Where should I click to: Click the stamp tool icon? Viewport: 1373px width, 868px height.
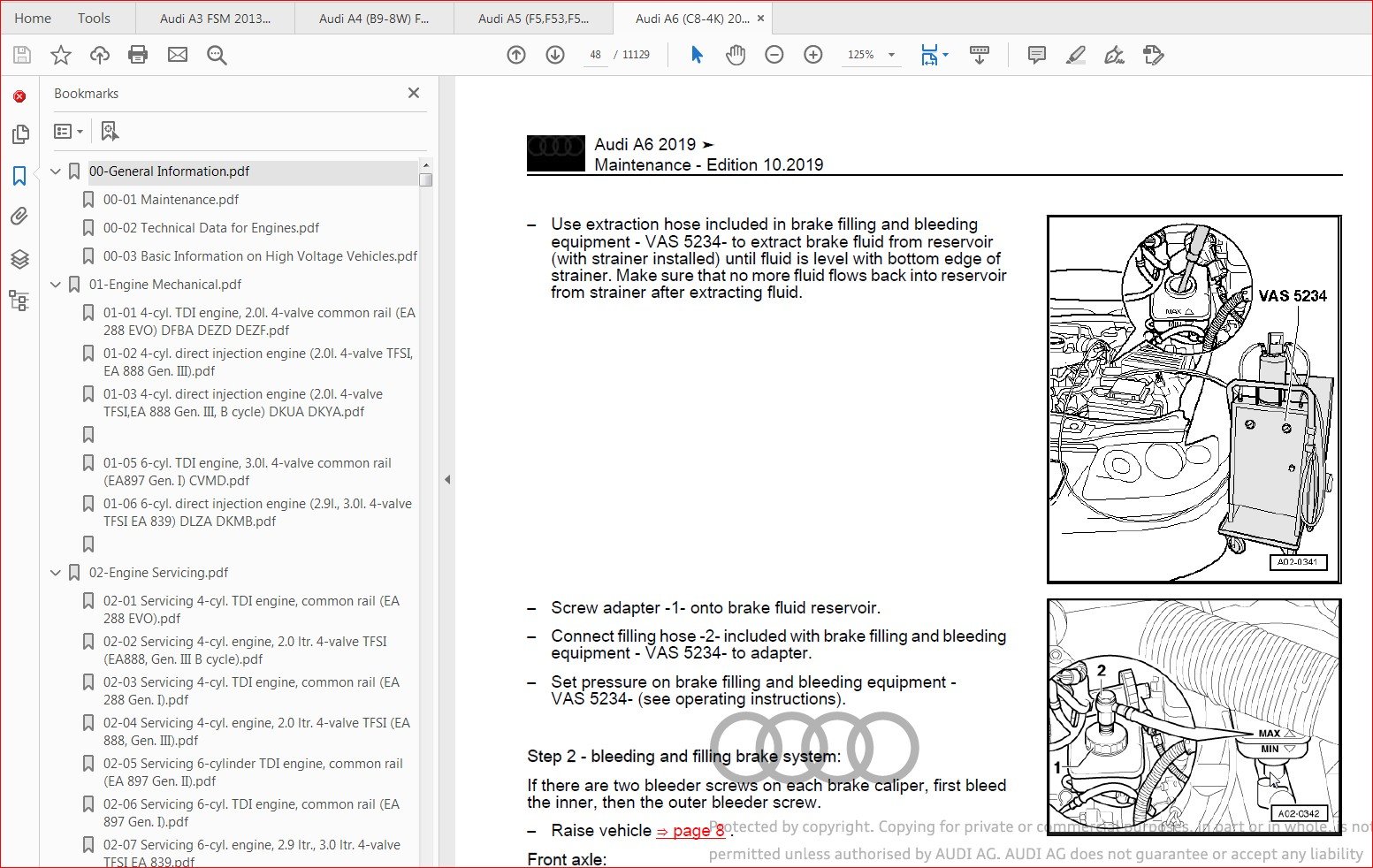pyautogui.click(x=1154, y=55)
